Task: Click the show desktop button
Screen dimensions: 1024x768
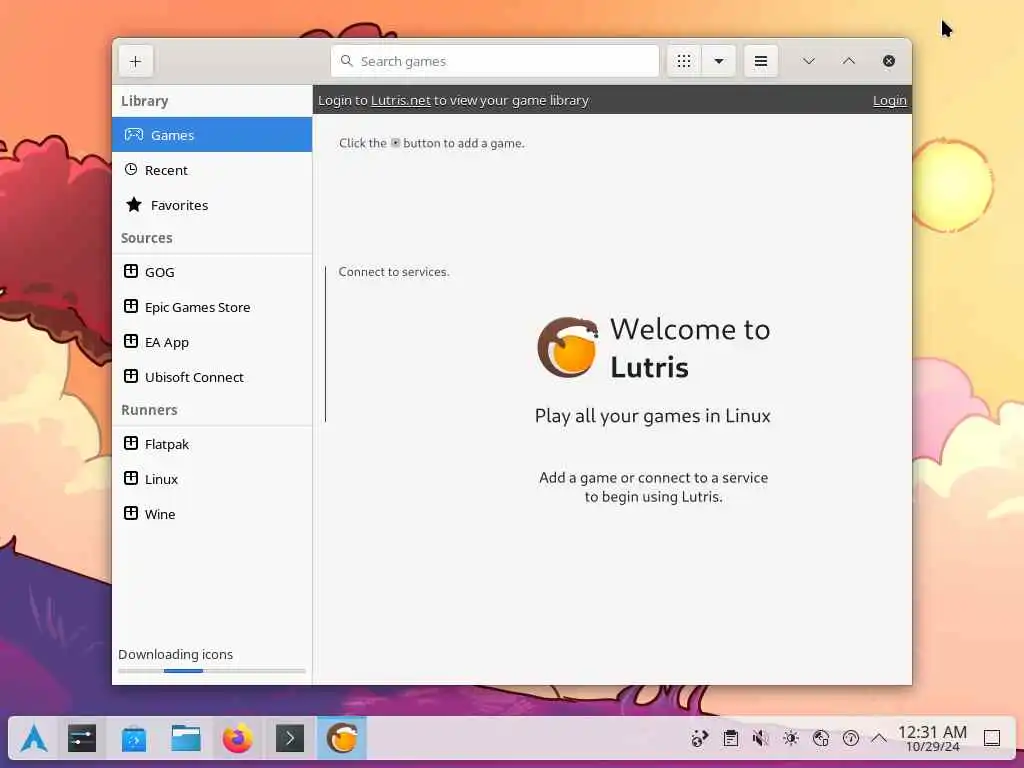Action: pyautogui.click(x=992, y=739)
